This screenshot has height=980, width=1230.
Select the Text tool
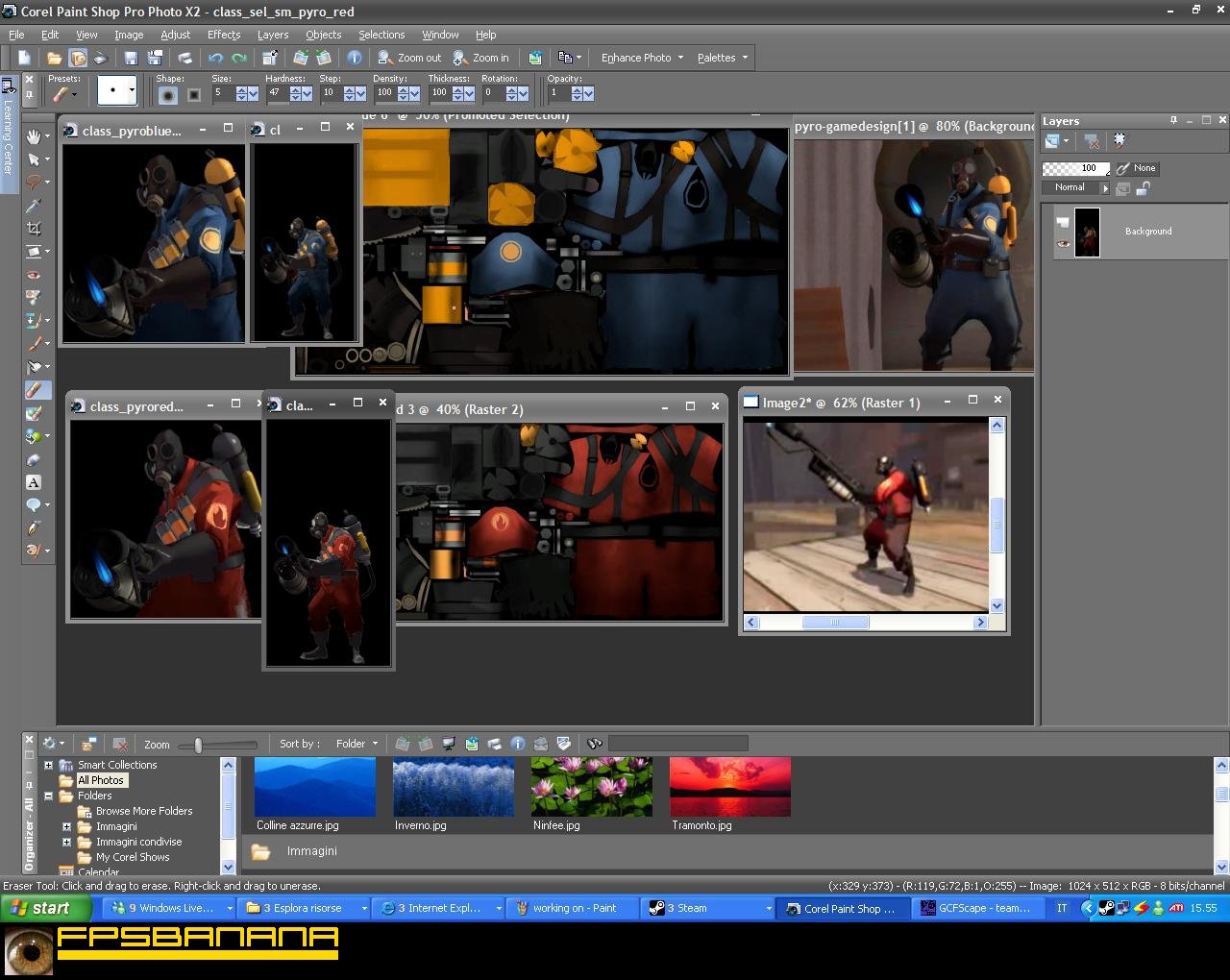[34, 482]
